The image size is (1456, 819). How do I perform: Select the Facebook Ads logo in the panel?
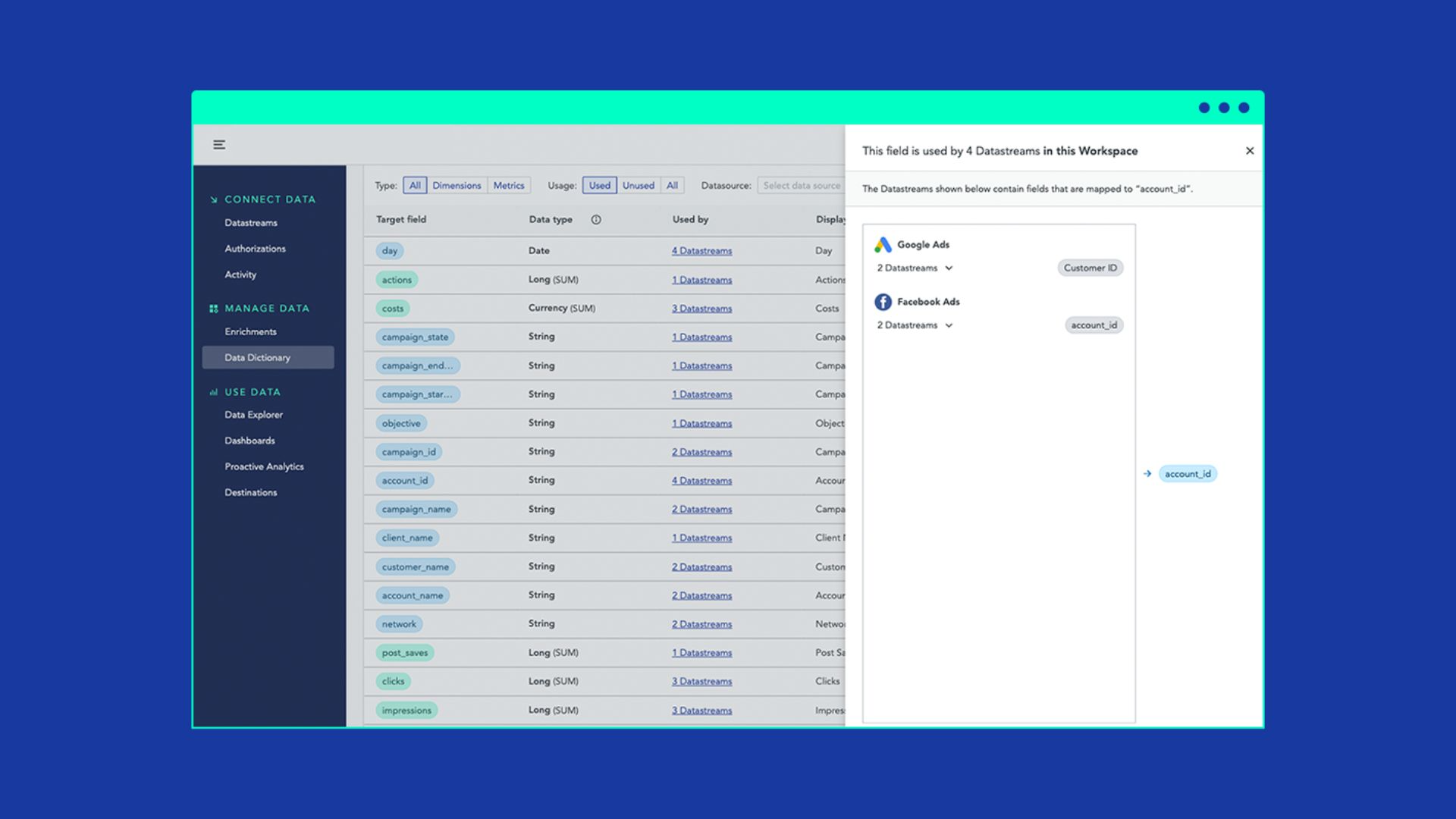(x=883, y=301)
